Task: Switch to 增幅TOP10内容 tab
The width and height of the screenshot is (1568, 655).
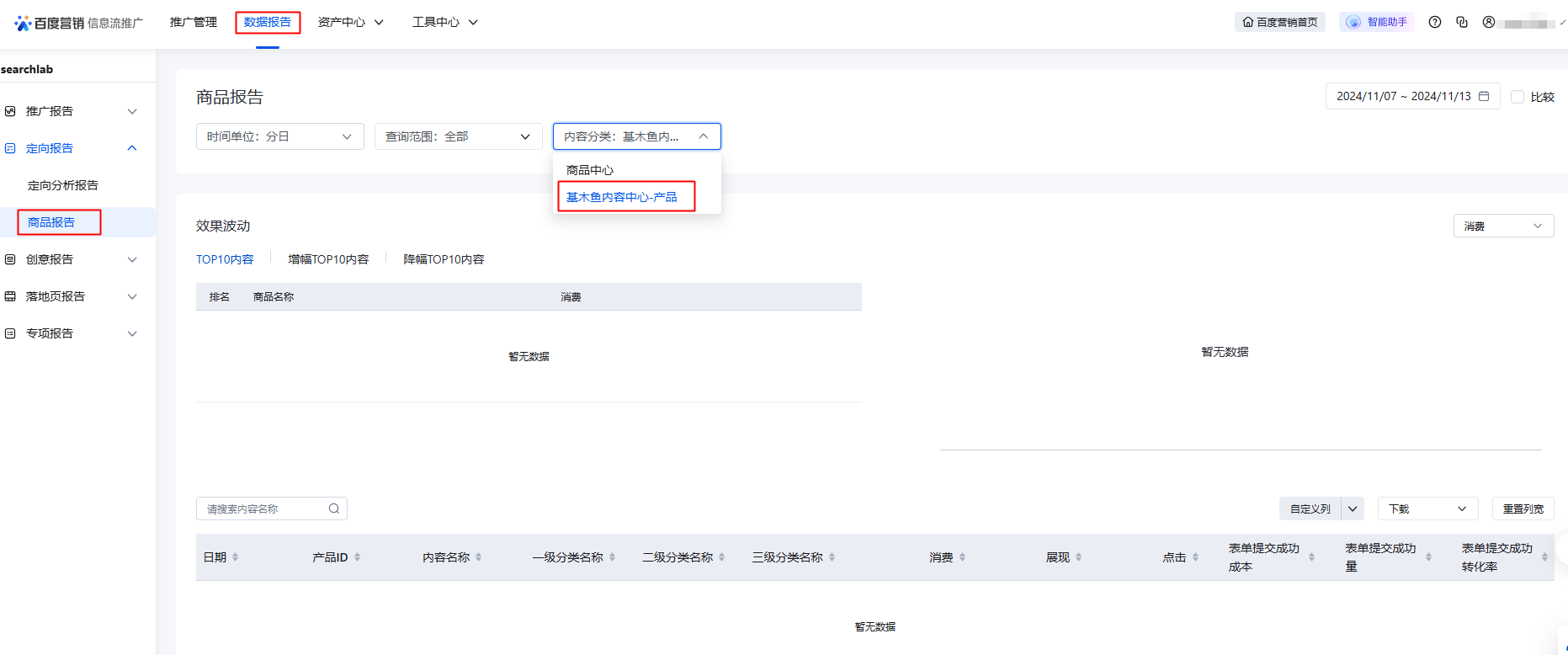Action: [328, 259]
